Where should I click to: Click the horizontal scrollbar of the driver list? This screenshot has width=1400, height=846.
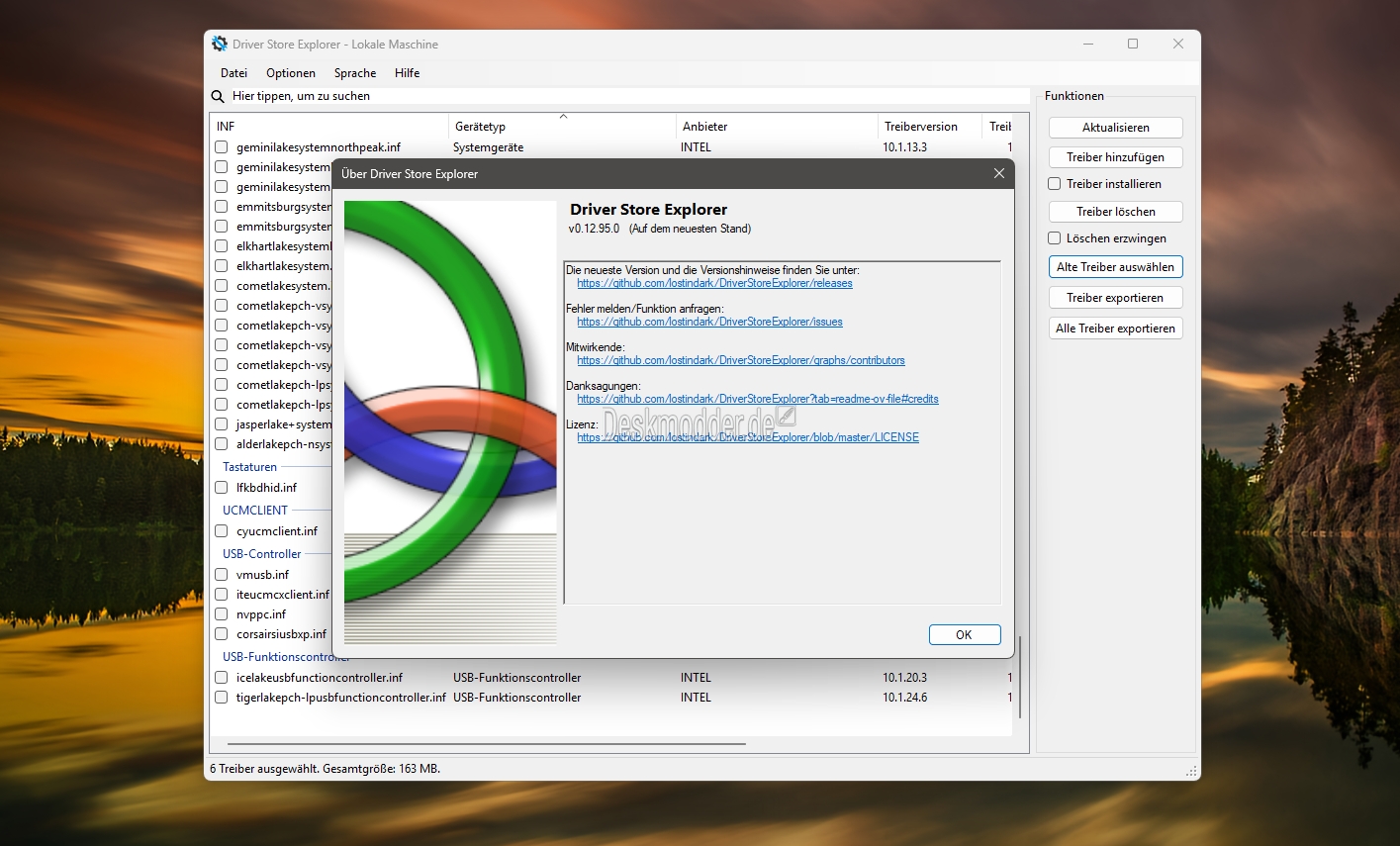(487, 744)
